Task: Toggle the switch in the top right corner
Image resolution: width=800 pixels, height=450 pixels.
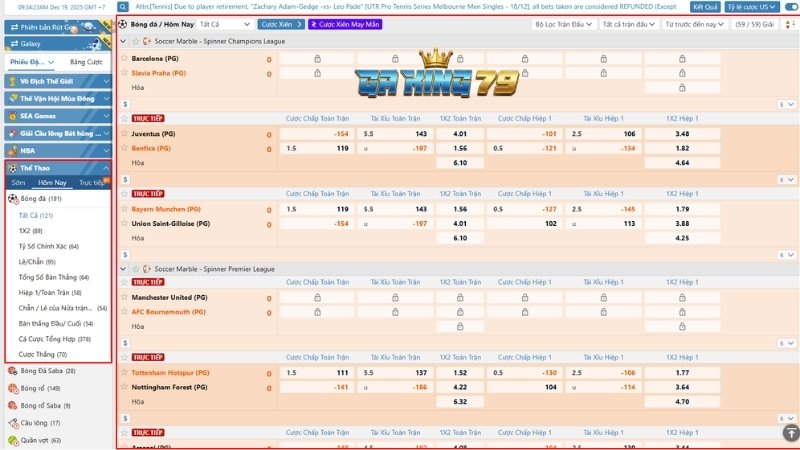Action: tap(791, 6)
